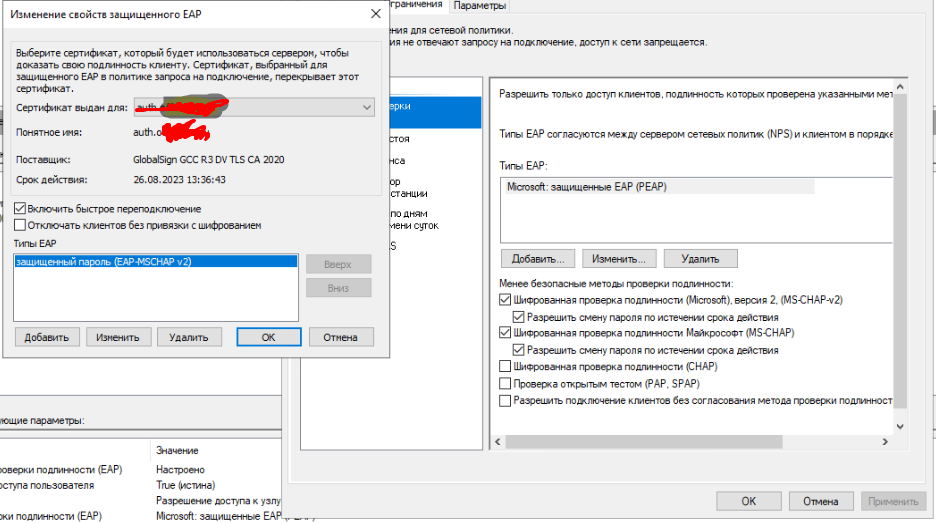The width and height of the screenshot is (936, 523).
Task: Click Добавить in the PEAP properties dialog
Action: coord(47,337)
